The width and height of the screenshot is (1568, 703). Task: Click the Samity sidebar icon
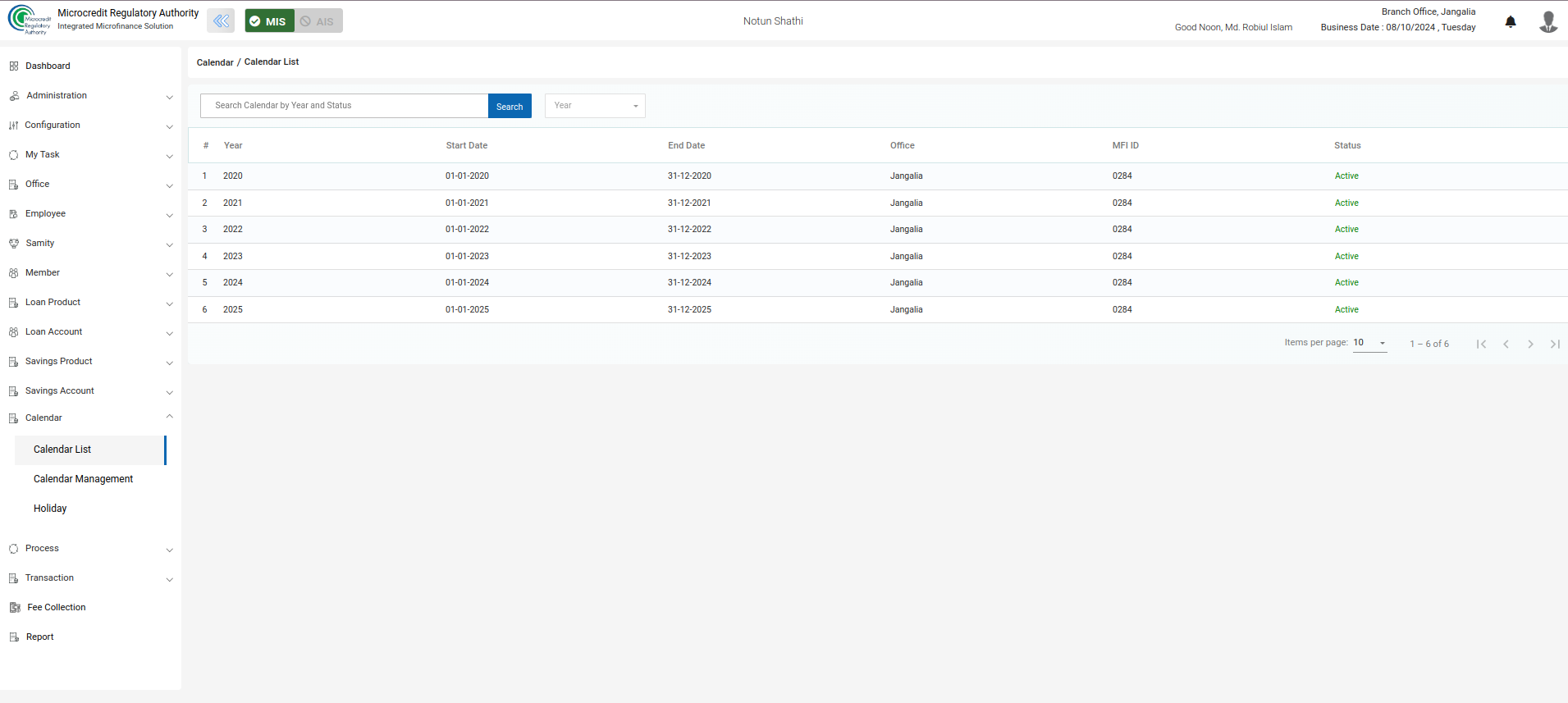point(14,243)
